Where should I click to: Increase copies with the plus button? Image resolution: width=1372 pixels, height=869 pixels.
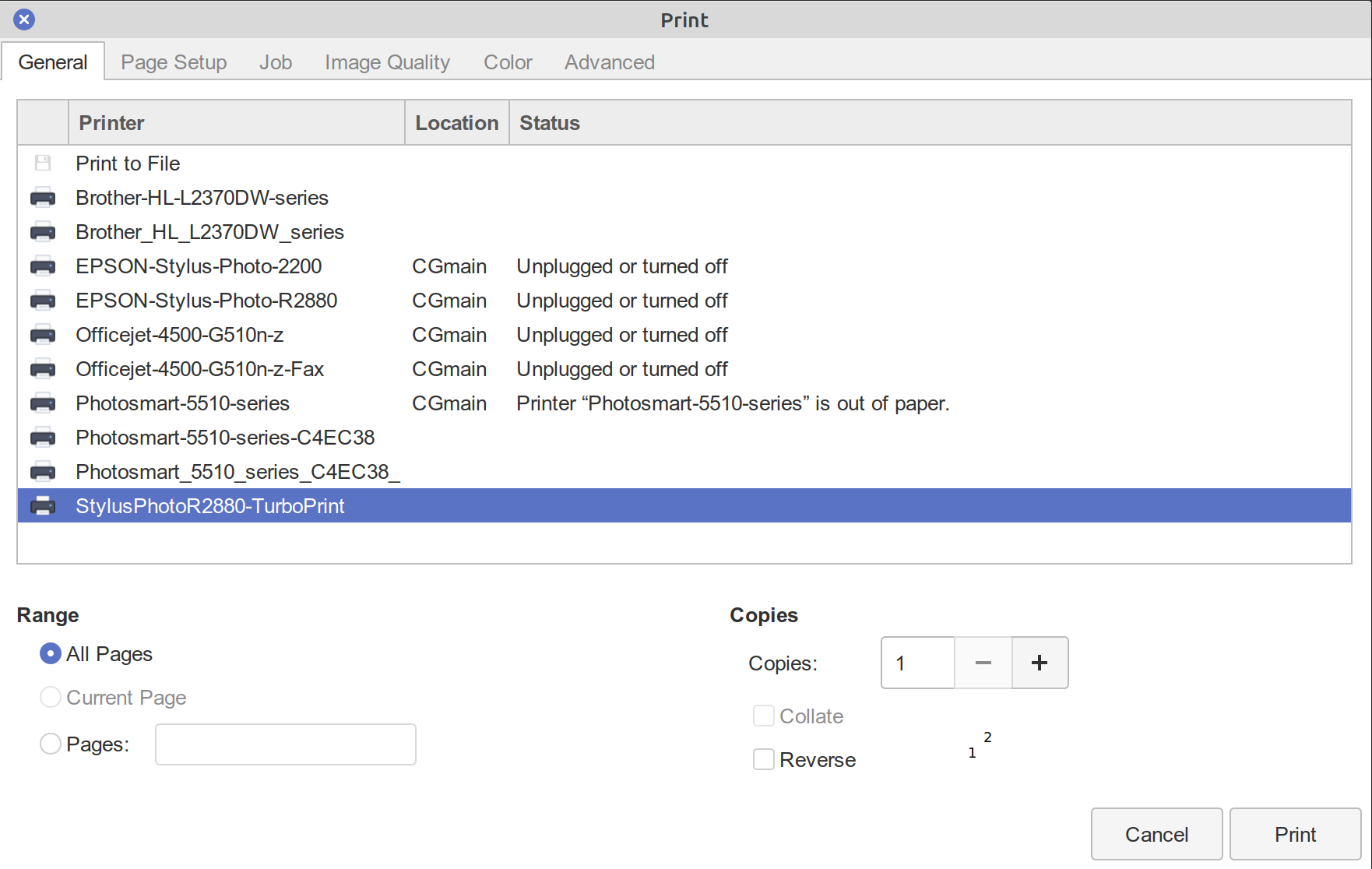[1040, 663]
